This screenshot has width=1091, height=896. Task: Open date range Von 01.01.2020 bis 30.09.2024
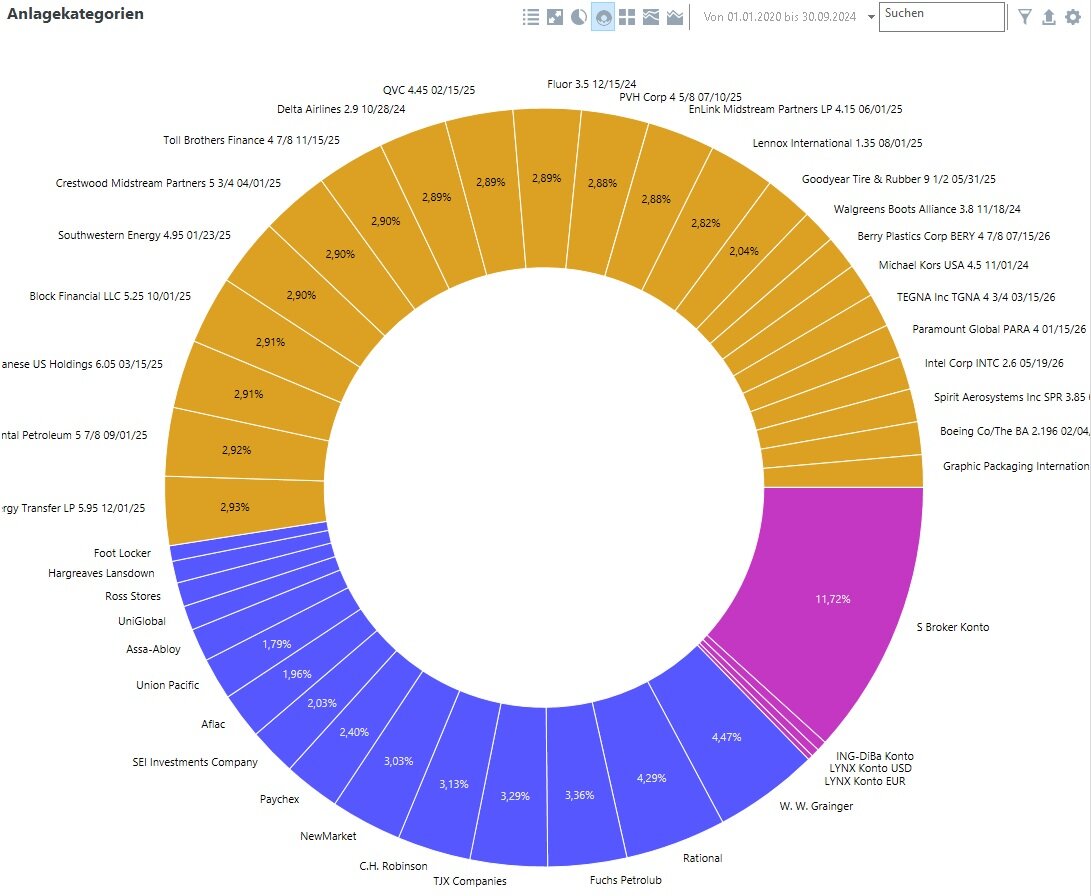point(780,17)
